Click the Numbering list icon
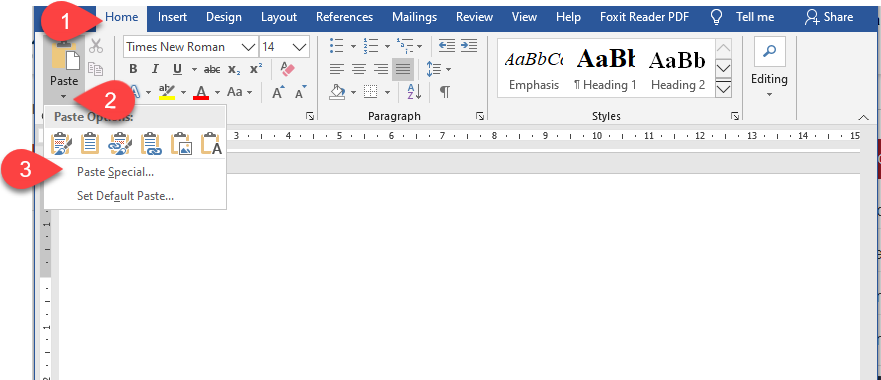Image resolution: width=881 pixels, height=380 pixels. coord(371,46)
